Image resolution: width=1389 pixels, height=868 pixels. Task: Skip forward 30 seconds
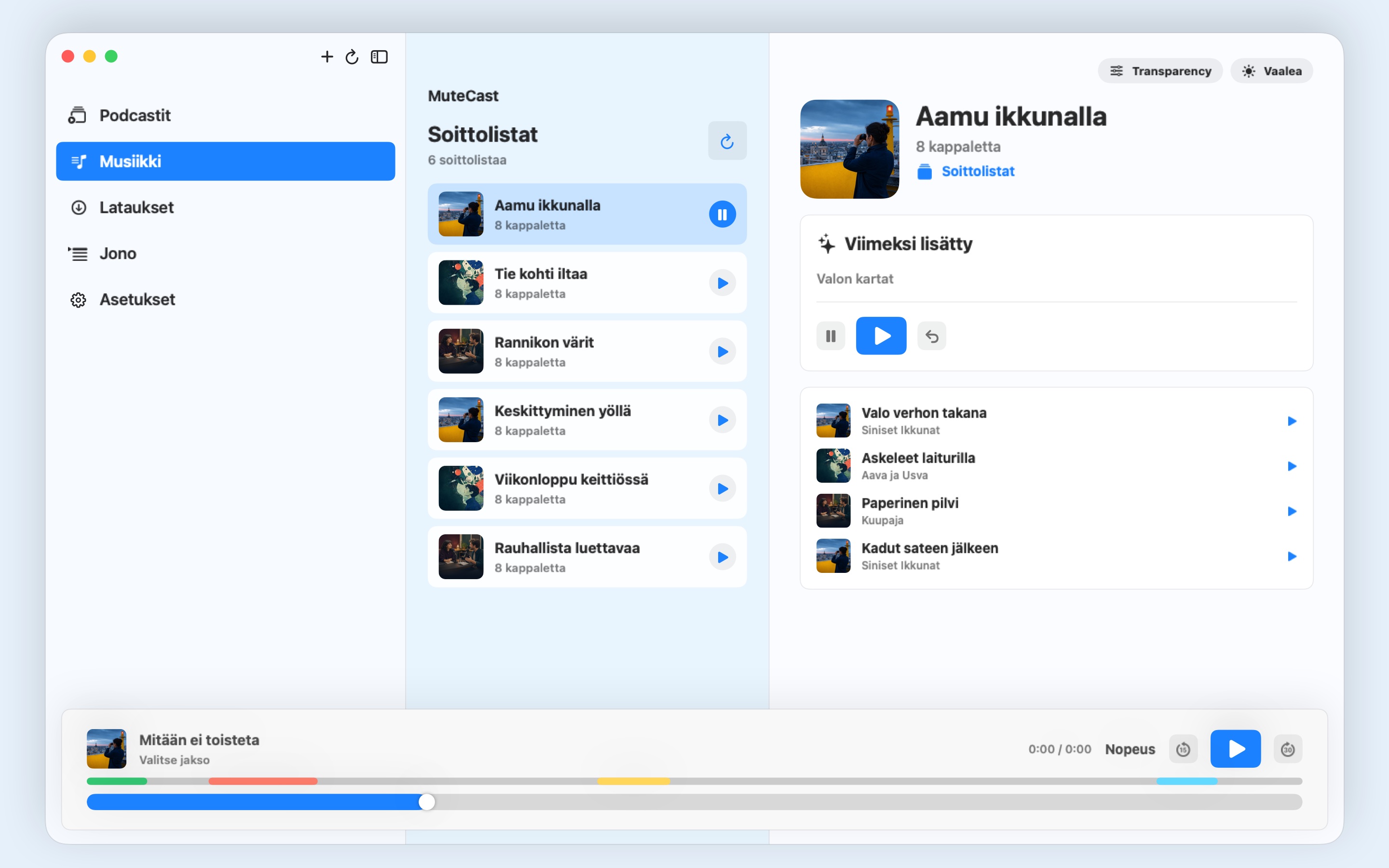tap(1287, 749)
